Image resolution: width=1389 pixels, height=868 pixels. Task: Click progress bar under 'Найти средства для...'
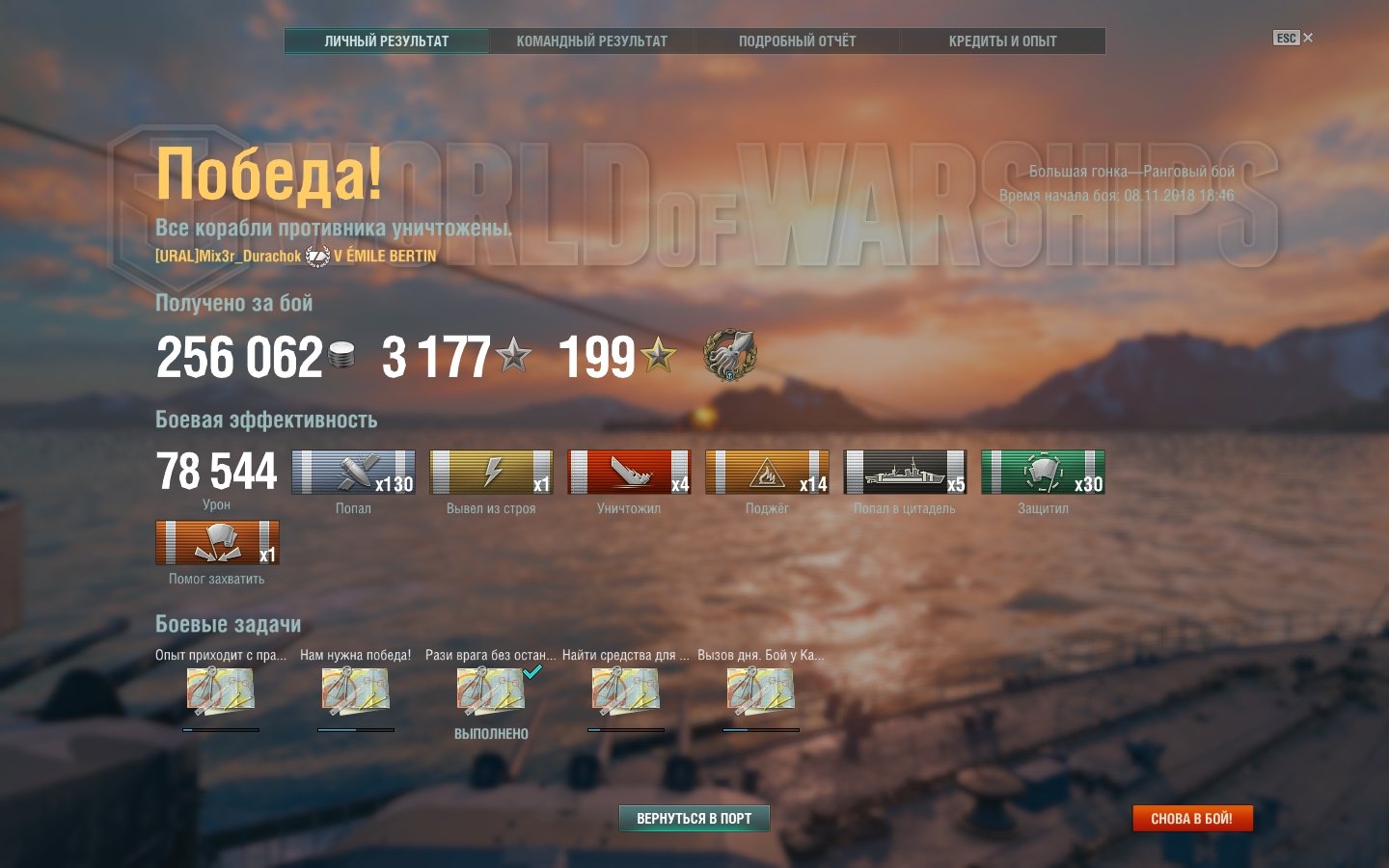point(626,730)
